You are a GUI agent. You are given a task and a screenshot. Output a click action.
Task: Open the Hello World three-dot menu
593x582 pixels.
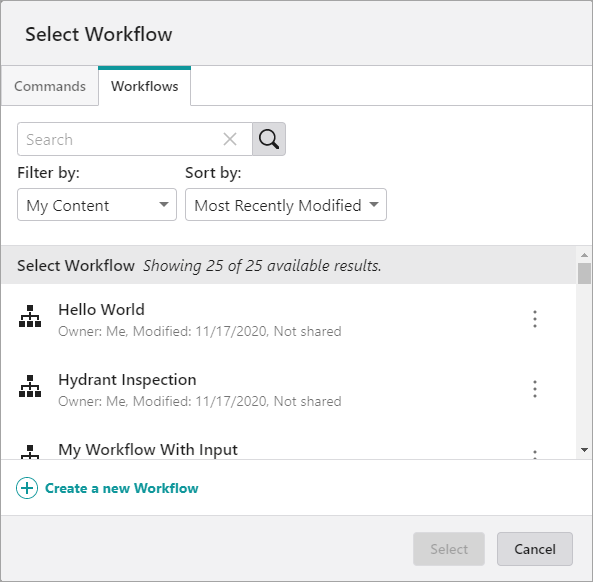(x=535, y=319)
